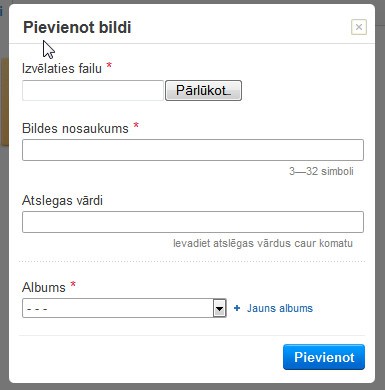
Task: Click the red asterisk after Bildes nosaukums
Action: (136, 125)
